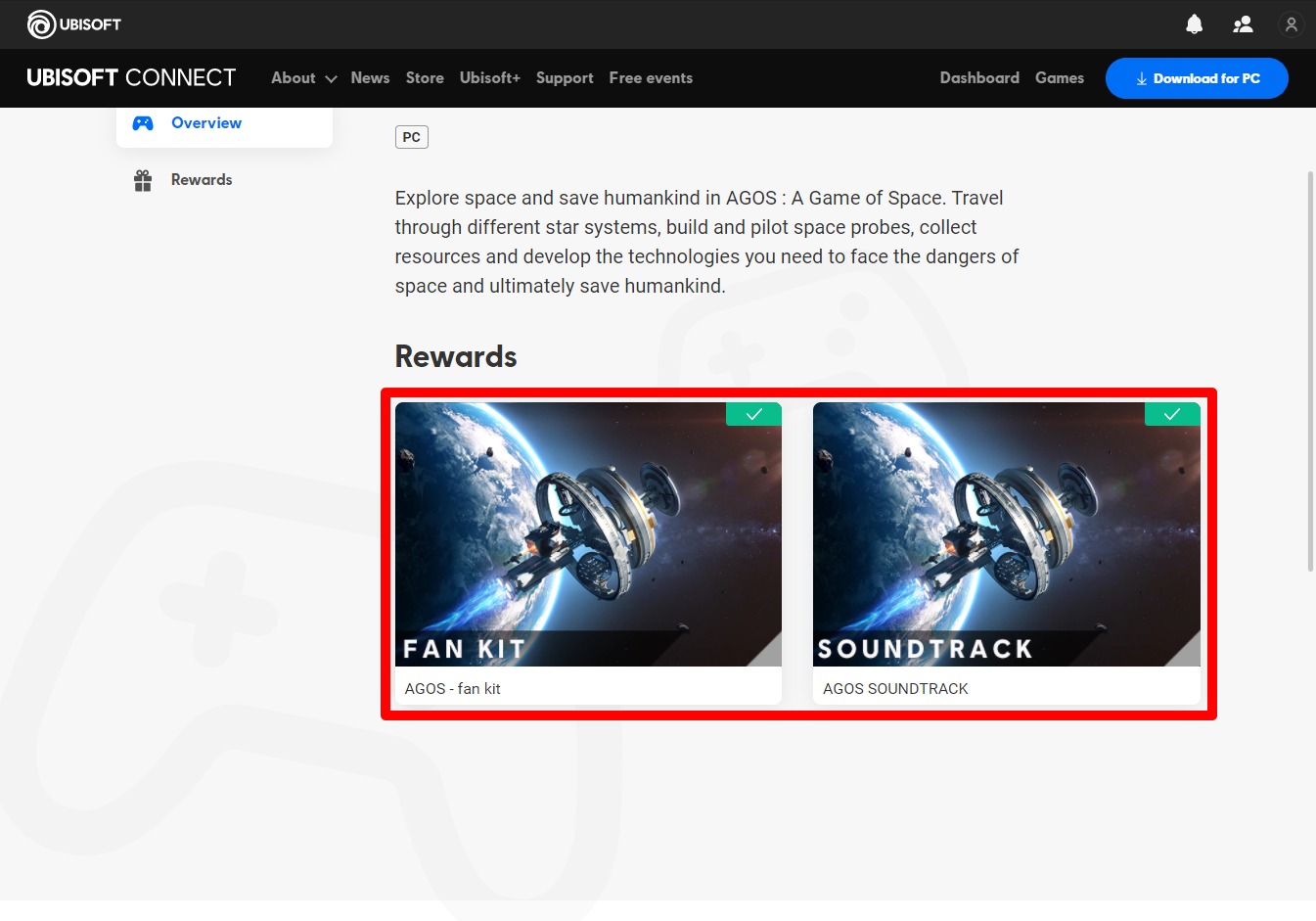The image size is (1316, 921).
Task: Select the Overview sidebar tab
Action: (x=224, y=123)
